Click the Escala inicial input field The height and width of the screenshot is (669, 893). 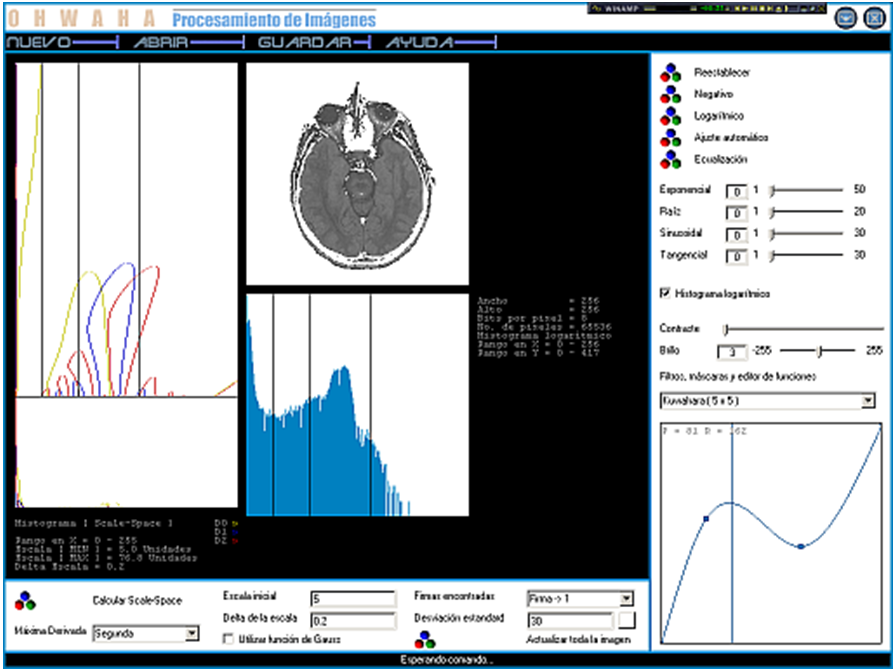(x=353, y=598)
